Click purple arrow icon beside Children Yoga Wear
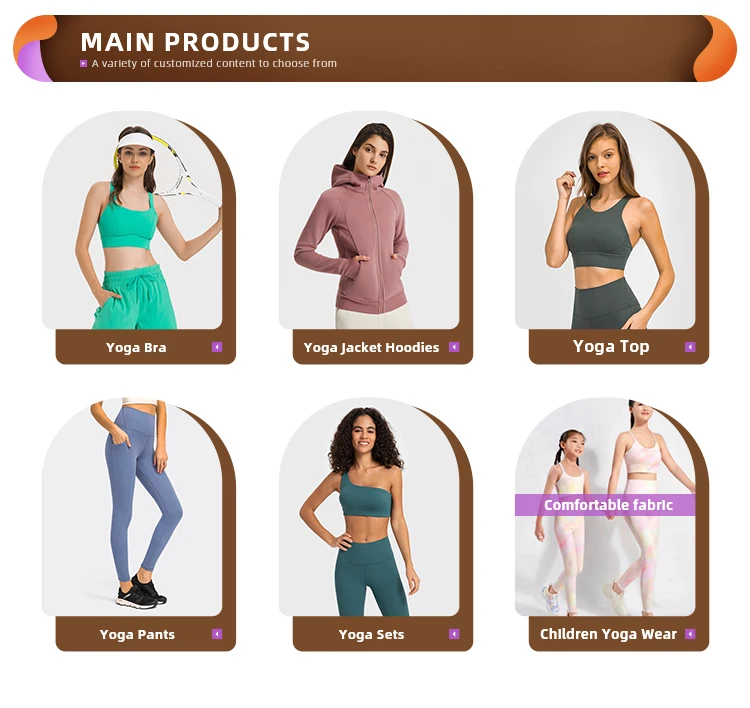The width and height of the screenshot is (750, 708). [x=690, y=634]
